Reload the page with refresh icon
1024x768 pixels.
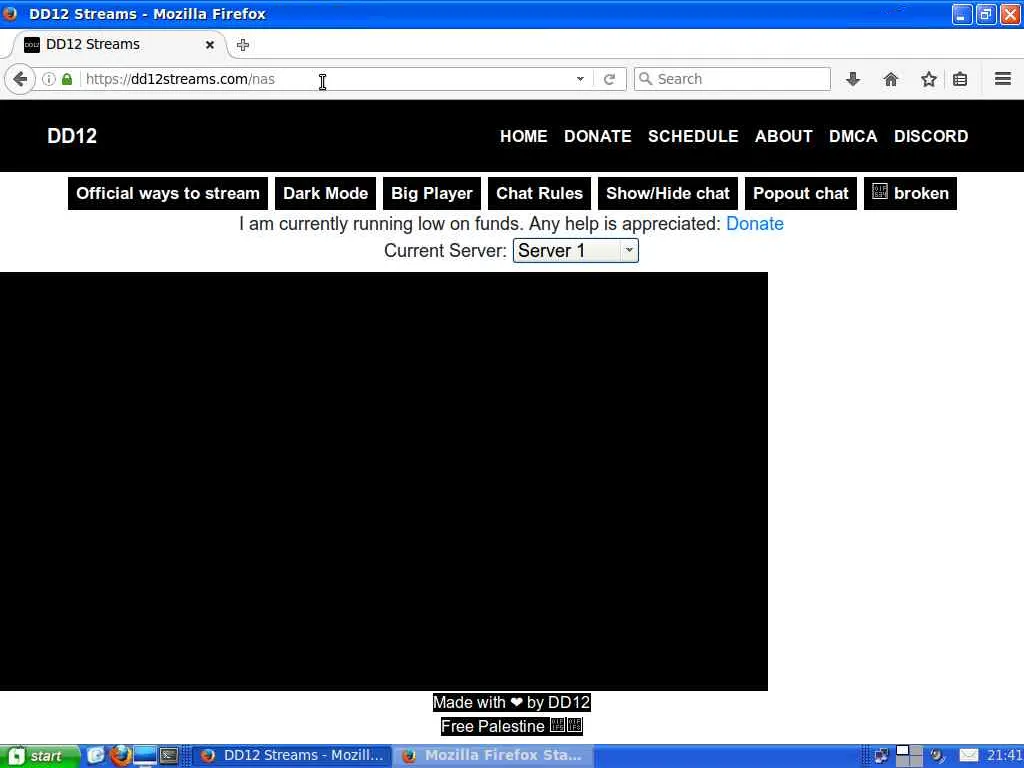(609, 79)
